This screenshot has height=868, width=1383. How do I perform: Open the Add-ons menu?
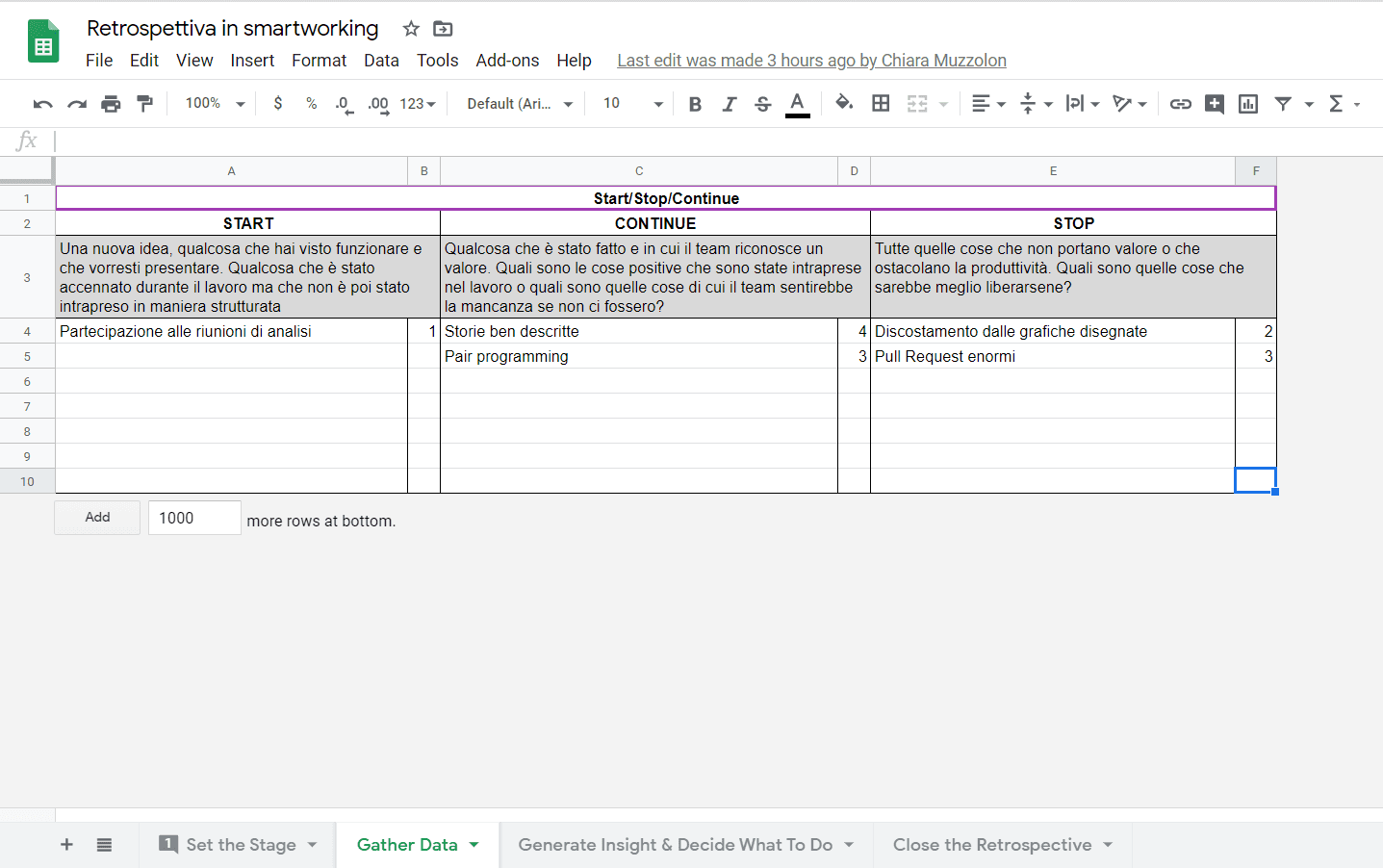pos(507,61)
